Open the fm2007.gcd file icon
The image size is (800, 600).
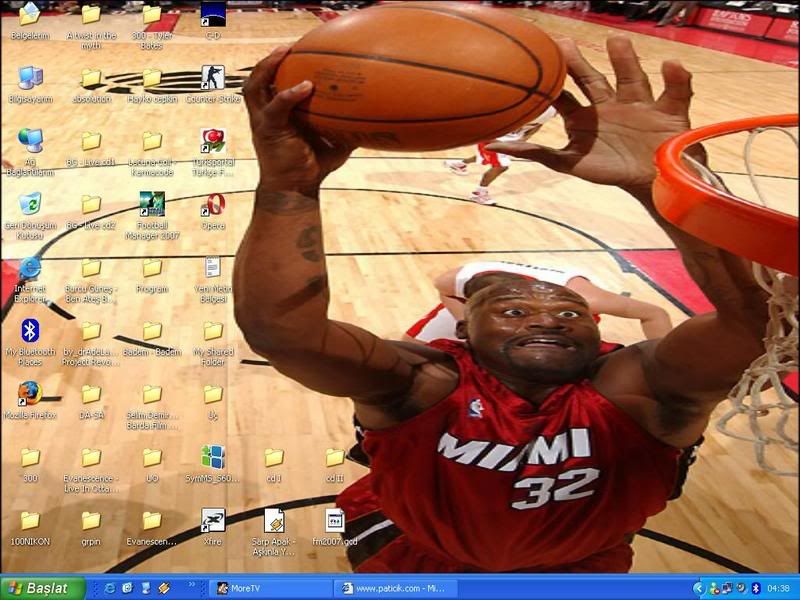[x=335, y=520]
